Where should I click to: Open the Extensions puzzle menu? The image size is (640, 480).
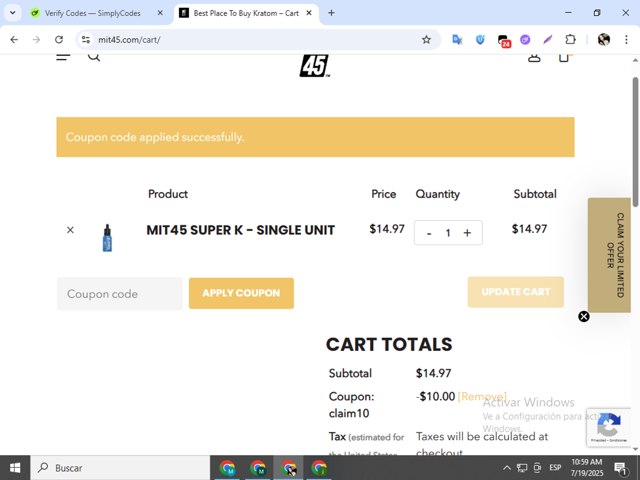570,40
